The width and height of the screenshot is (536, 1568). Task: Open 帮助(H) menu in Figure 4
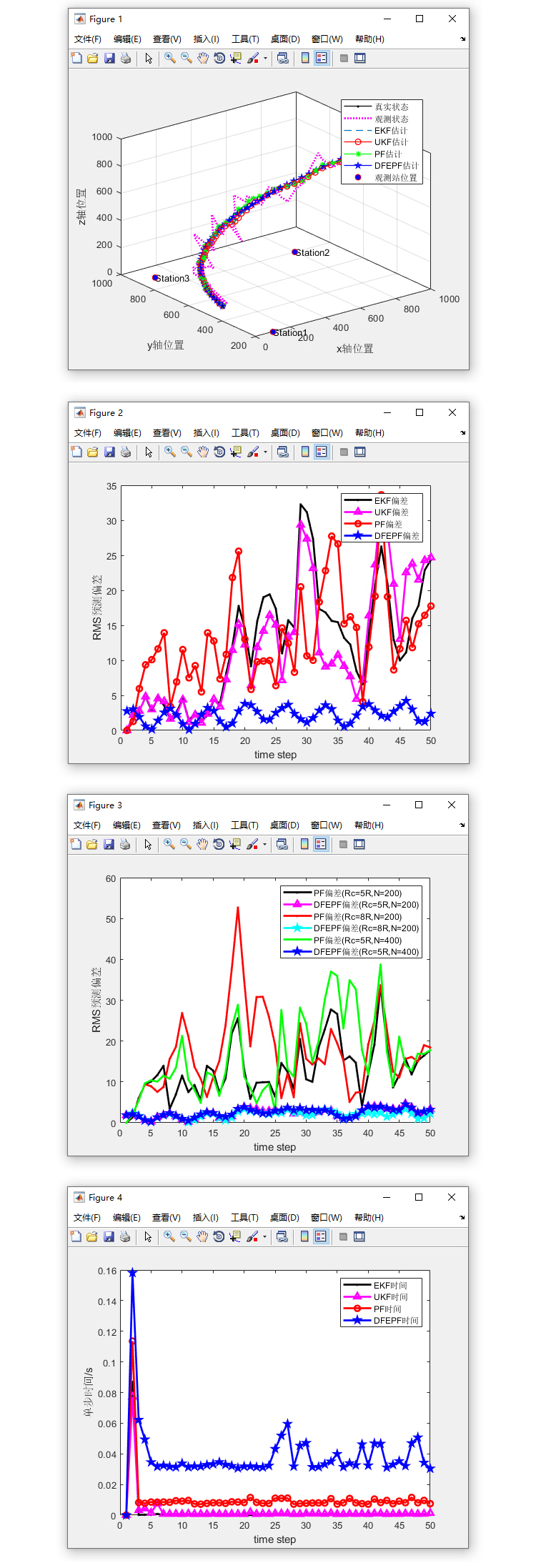click(369, 1218)
